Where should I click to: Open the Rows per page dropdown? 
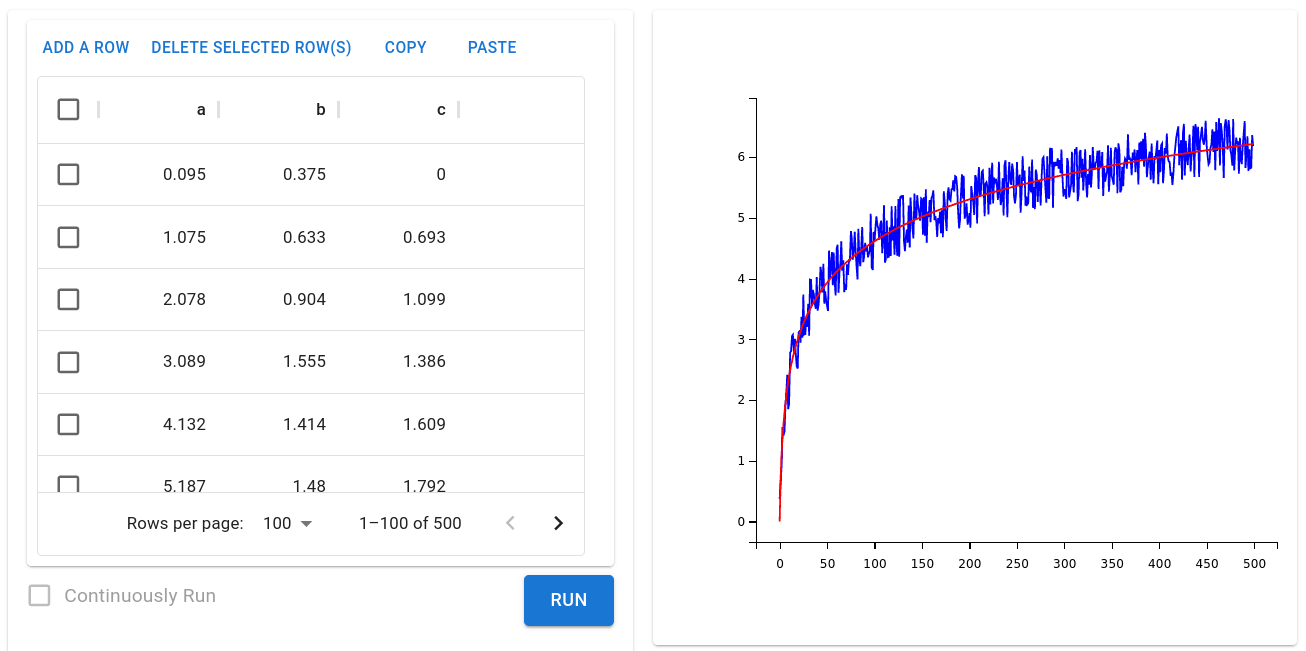point(287,522)
